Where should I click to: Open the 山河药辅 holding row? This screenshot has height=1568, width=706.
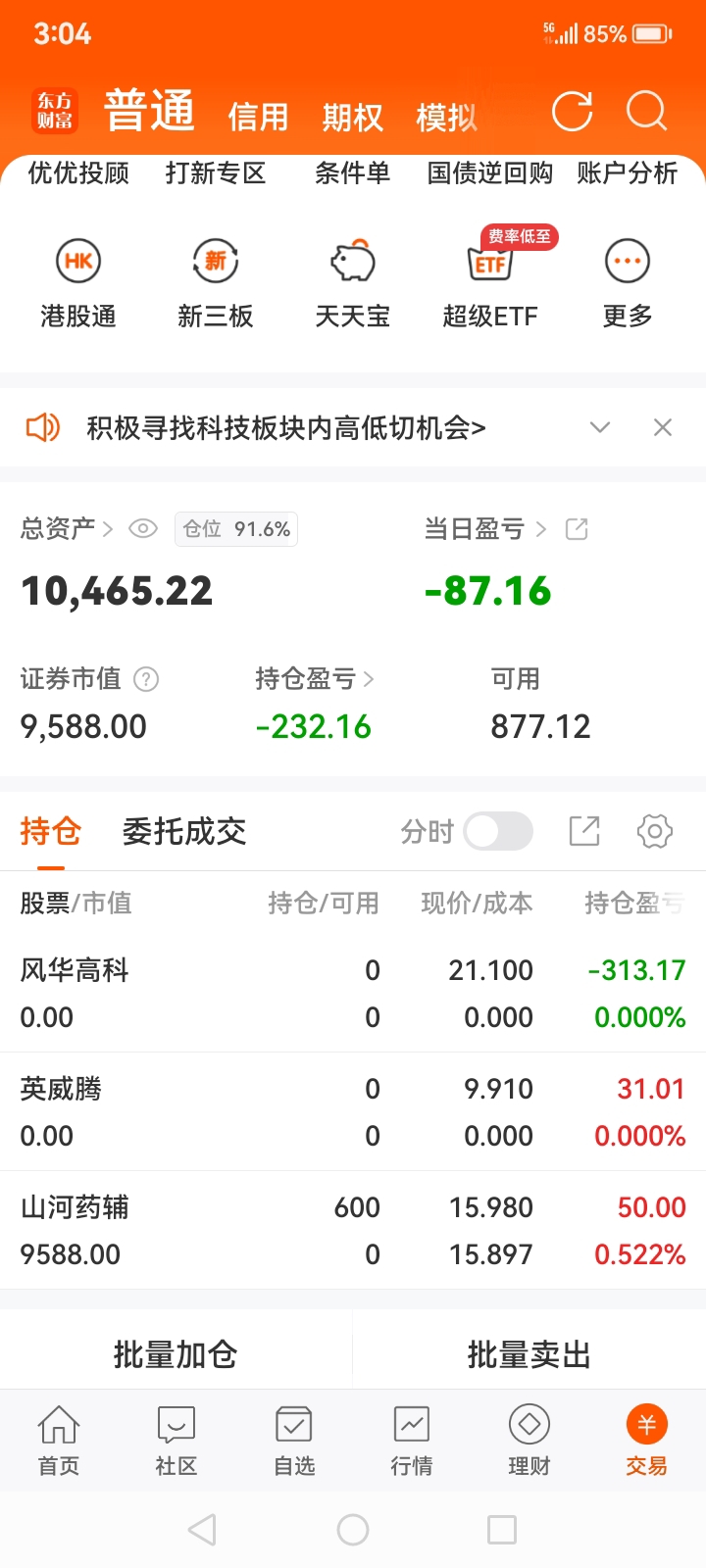click(353, 1230)
